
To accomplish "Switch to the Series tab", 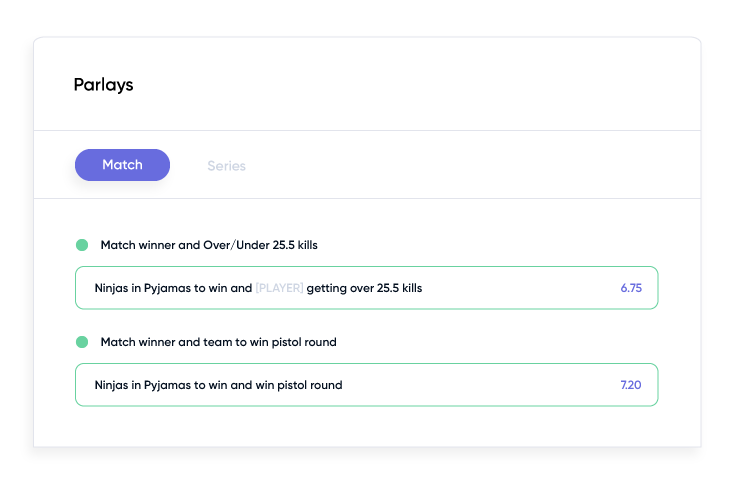I will 226,166.
